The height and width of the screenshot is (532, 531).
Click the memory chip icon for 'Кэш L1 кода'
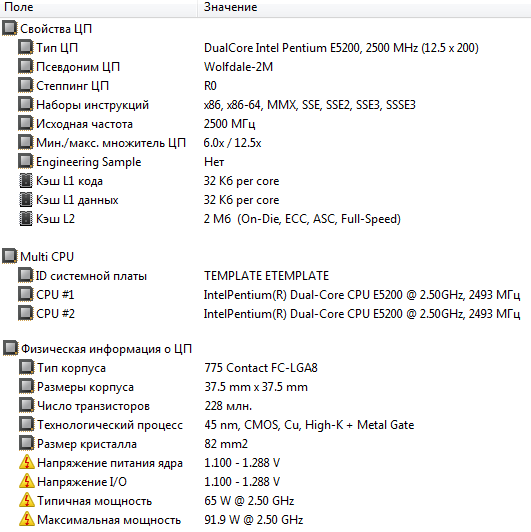(x=25, y=180)
